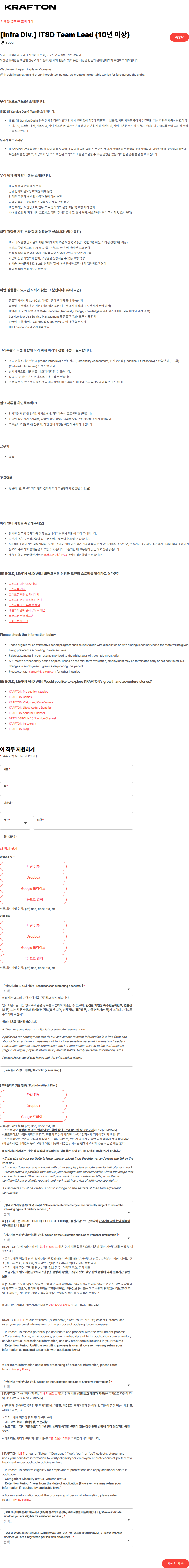Click the Seoul location pin icon
Screen dimensions: 189x1568
pos(2,43)
